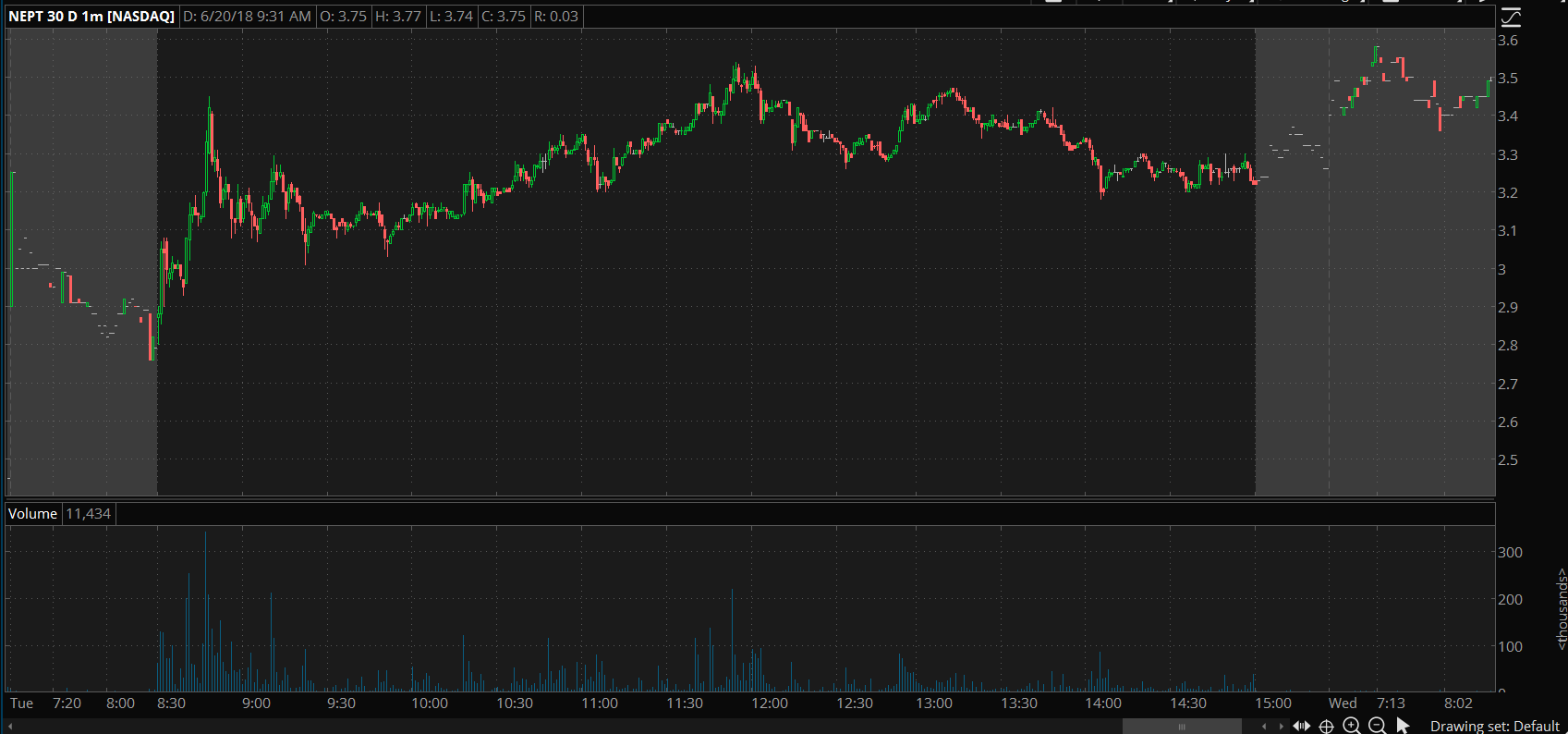This screenshot has height=734, width=1568.
Task: Click the 10:30 time axis label
Action: (515, 703)
